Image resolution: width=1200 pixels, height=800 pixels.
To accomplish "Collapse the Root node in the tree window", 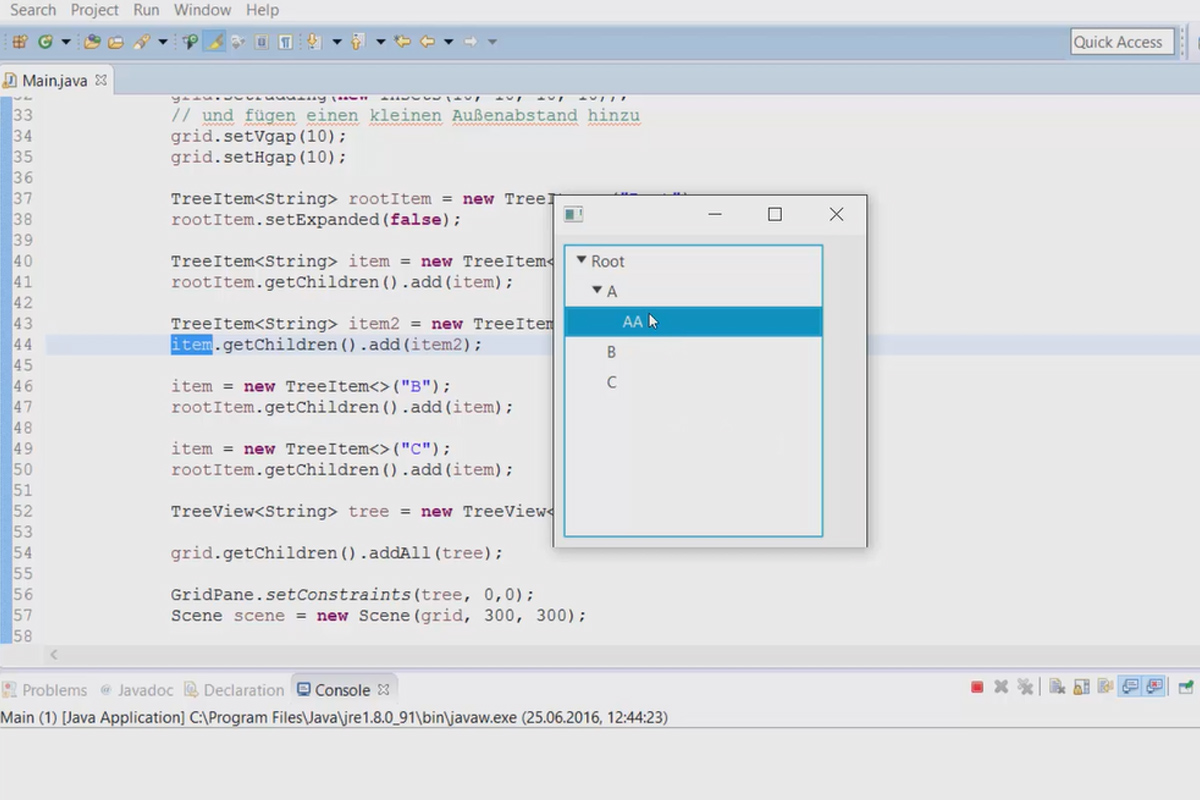I will point(581,261).
